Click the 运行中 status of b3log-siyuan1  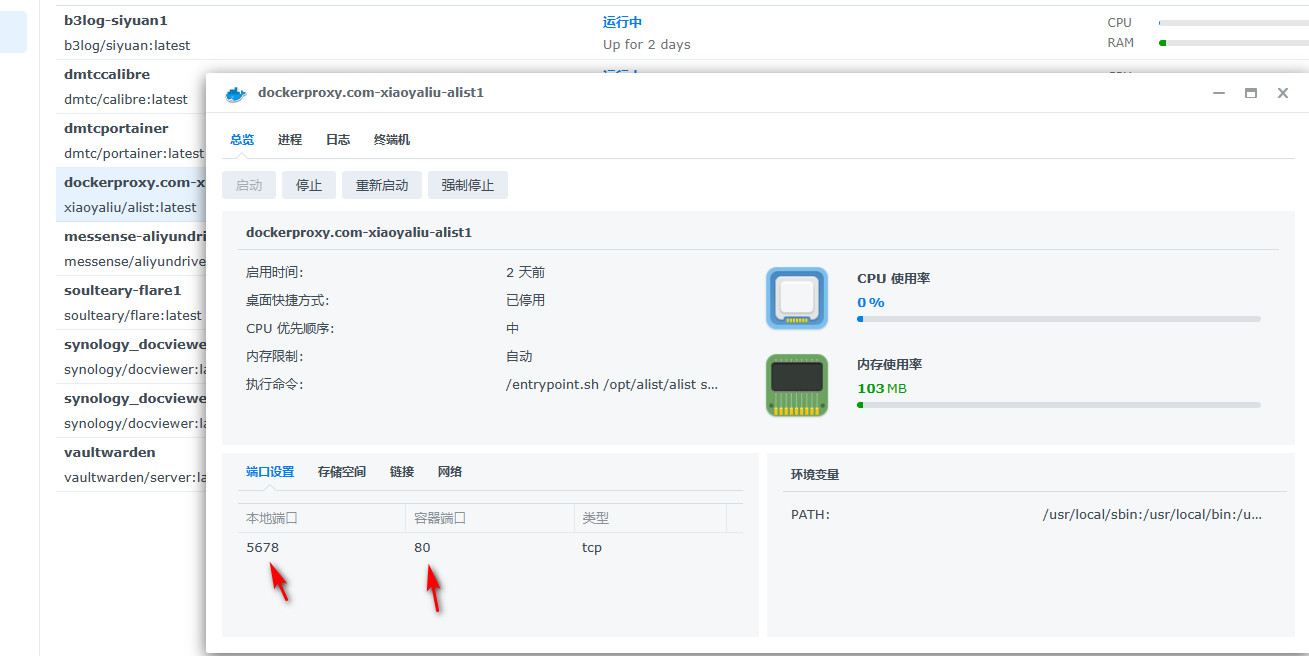tap(622, 22)
